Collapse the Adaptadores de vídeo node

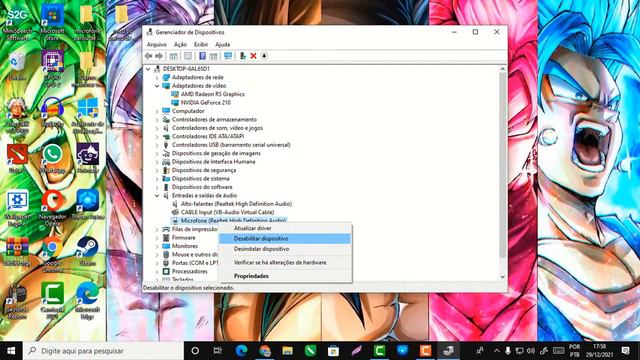(157, 86)
